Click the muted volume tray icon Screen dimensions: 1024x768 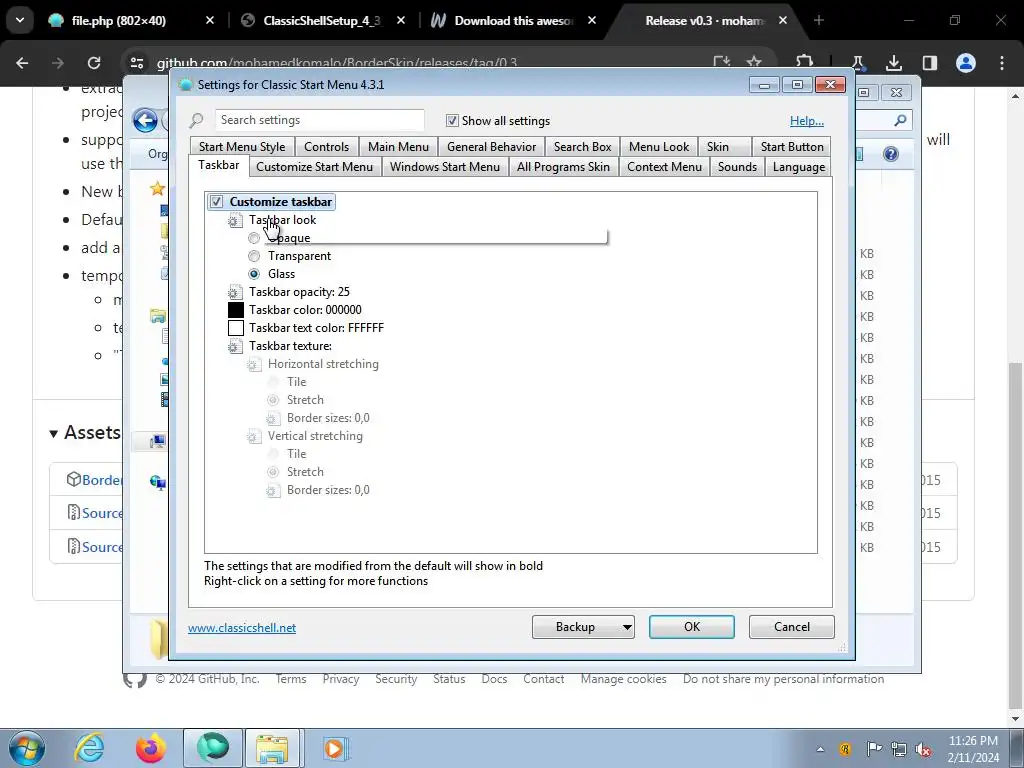pos(923,749)
